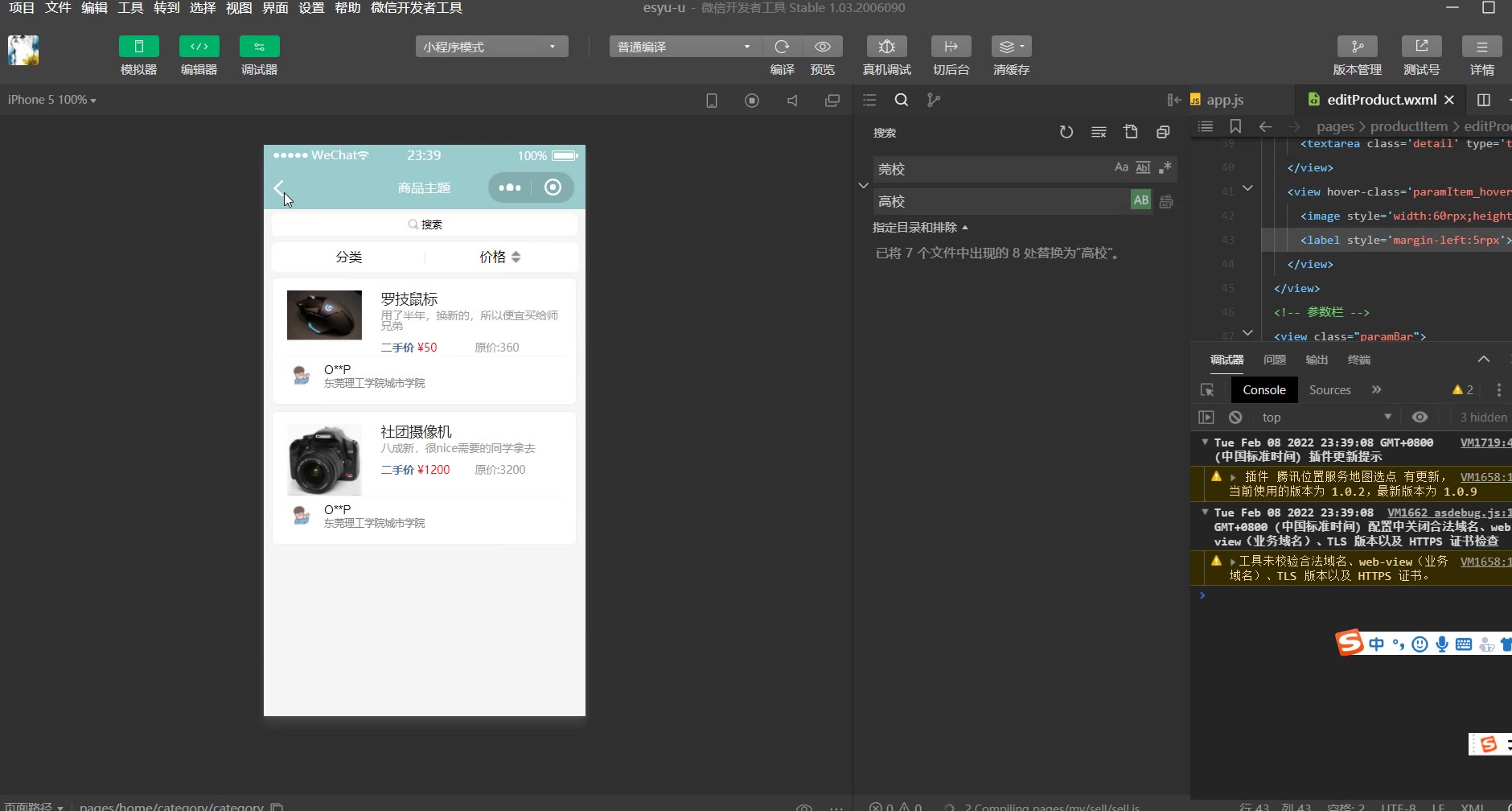Sort by 价格 price
The image size is (1512, 811).
(x=499, y=257)
